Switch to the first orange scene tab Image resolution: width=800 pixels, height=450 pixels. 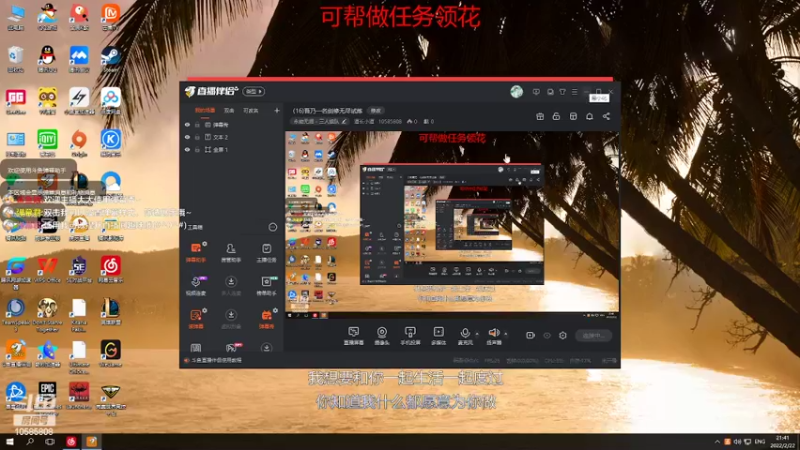click(205, 110)
